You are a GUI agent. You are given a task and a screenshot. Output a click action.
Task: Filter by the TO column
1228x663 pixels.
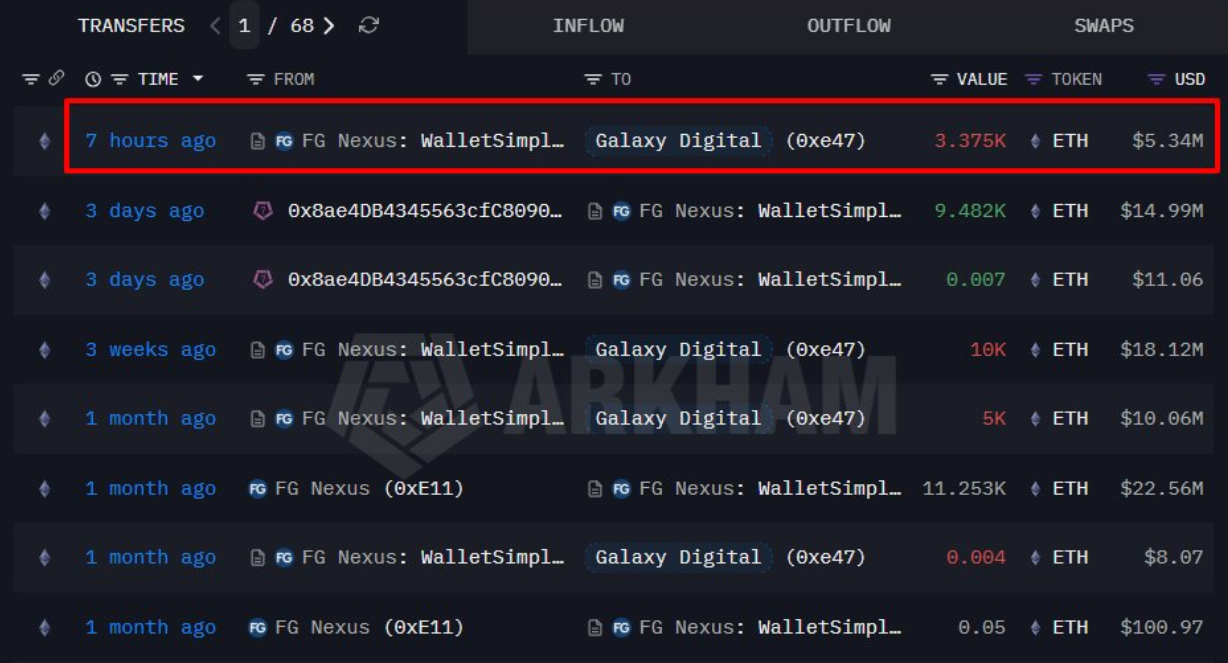(594, 79)
